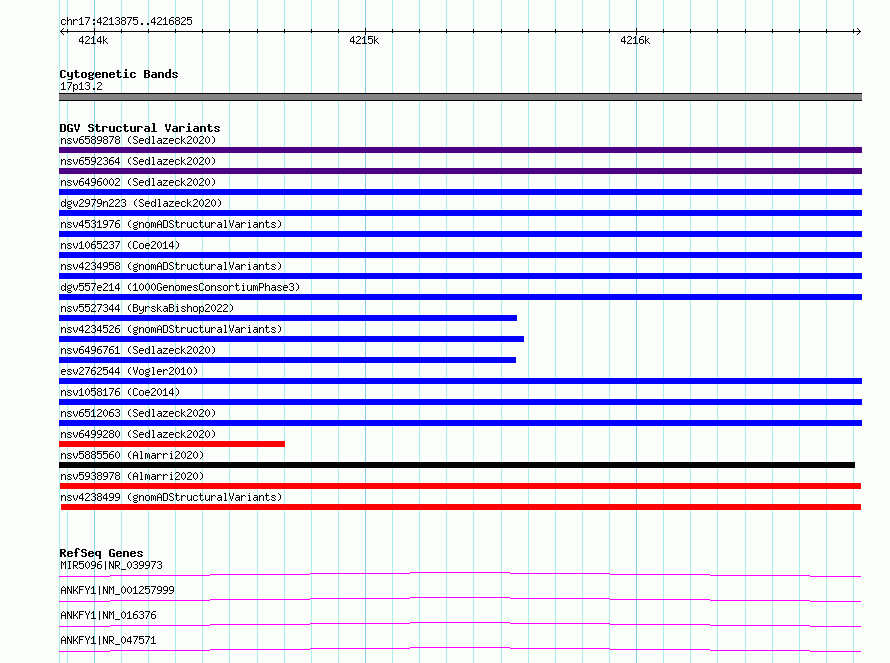The width and height of the screenshot is (890, 663).
Task: Open the RefSeq Genes track title
Action: click(x=101, y=553)
